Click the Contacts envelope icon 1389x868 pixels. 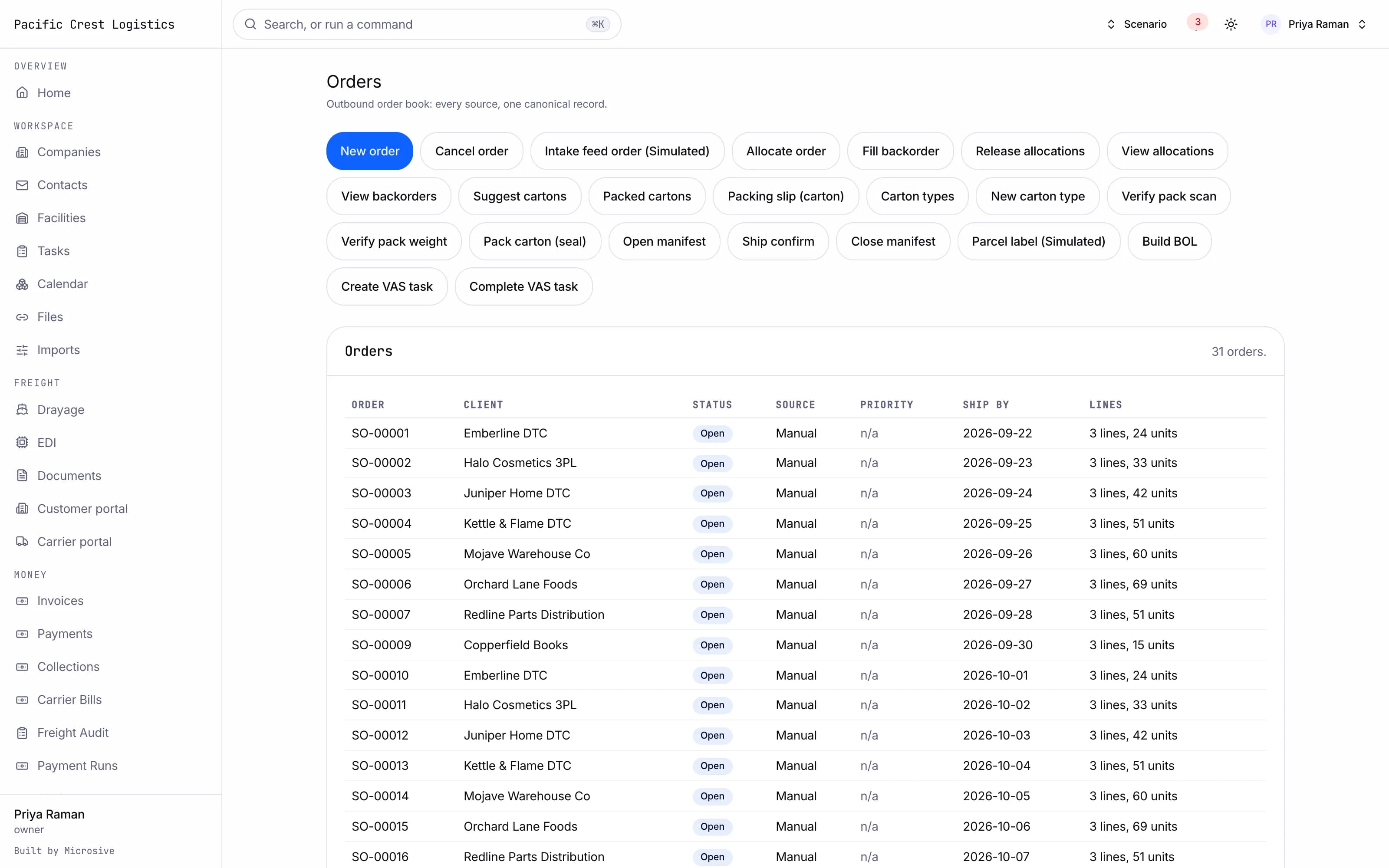pyautogui.click(x=22, y=185)
